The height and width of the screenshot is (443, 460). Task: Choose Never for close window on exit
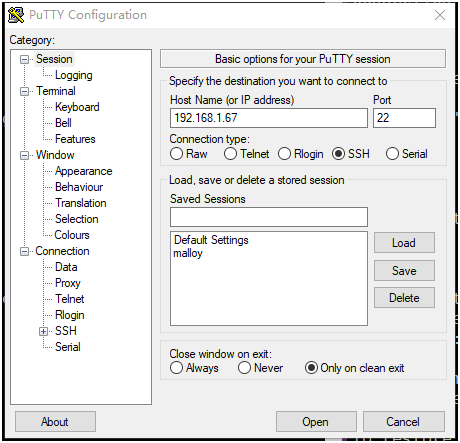tap(244, 368)
